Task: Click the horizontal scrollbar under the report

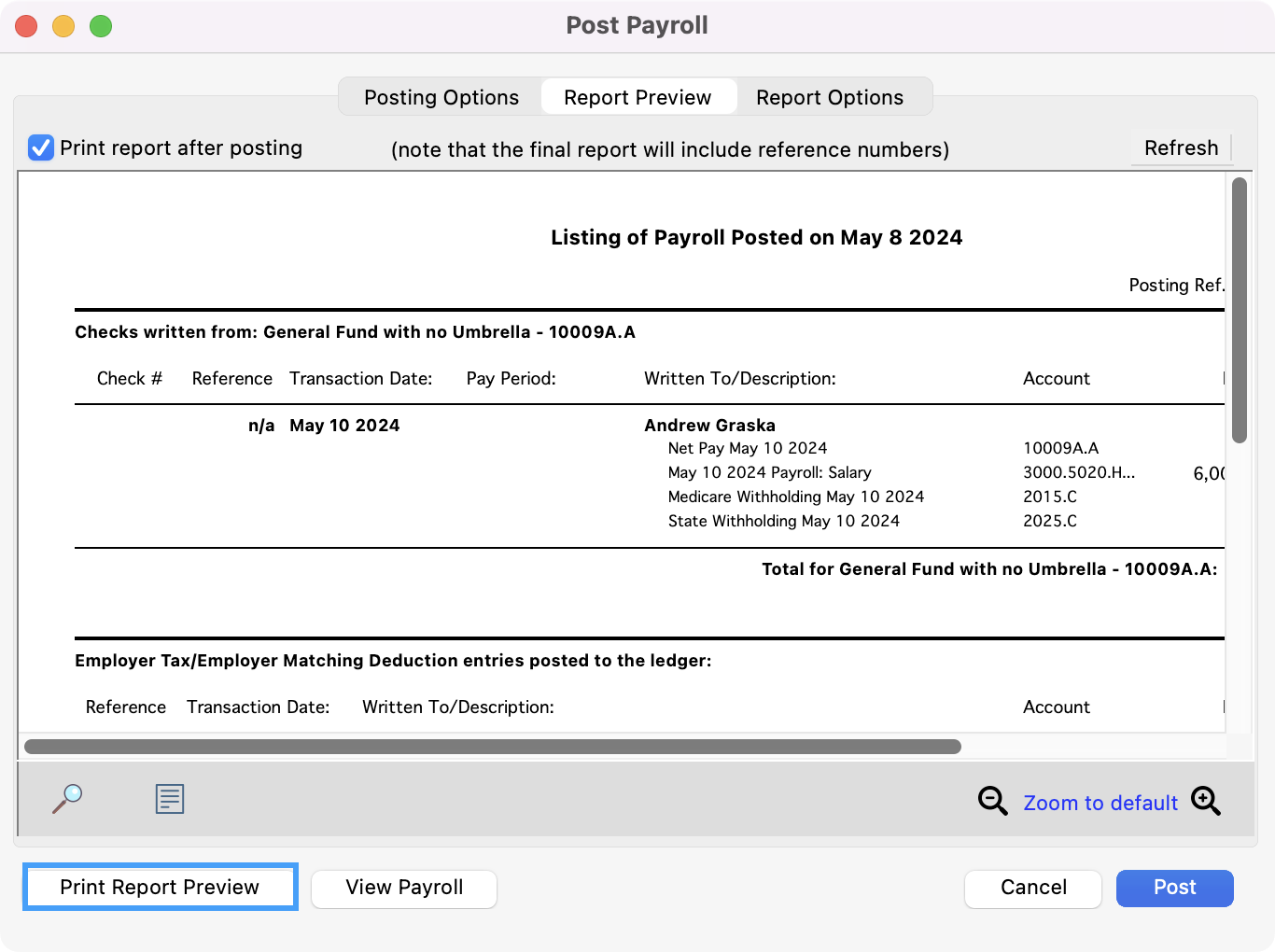Action: 492,747
